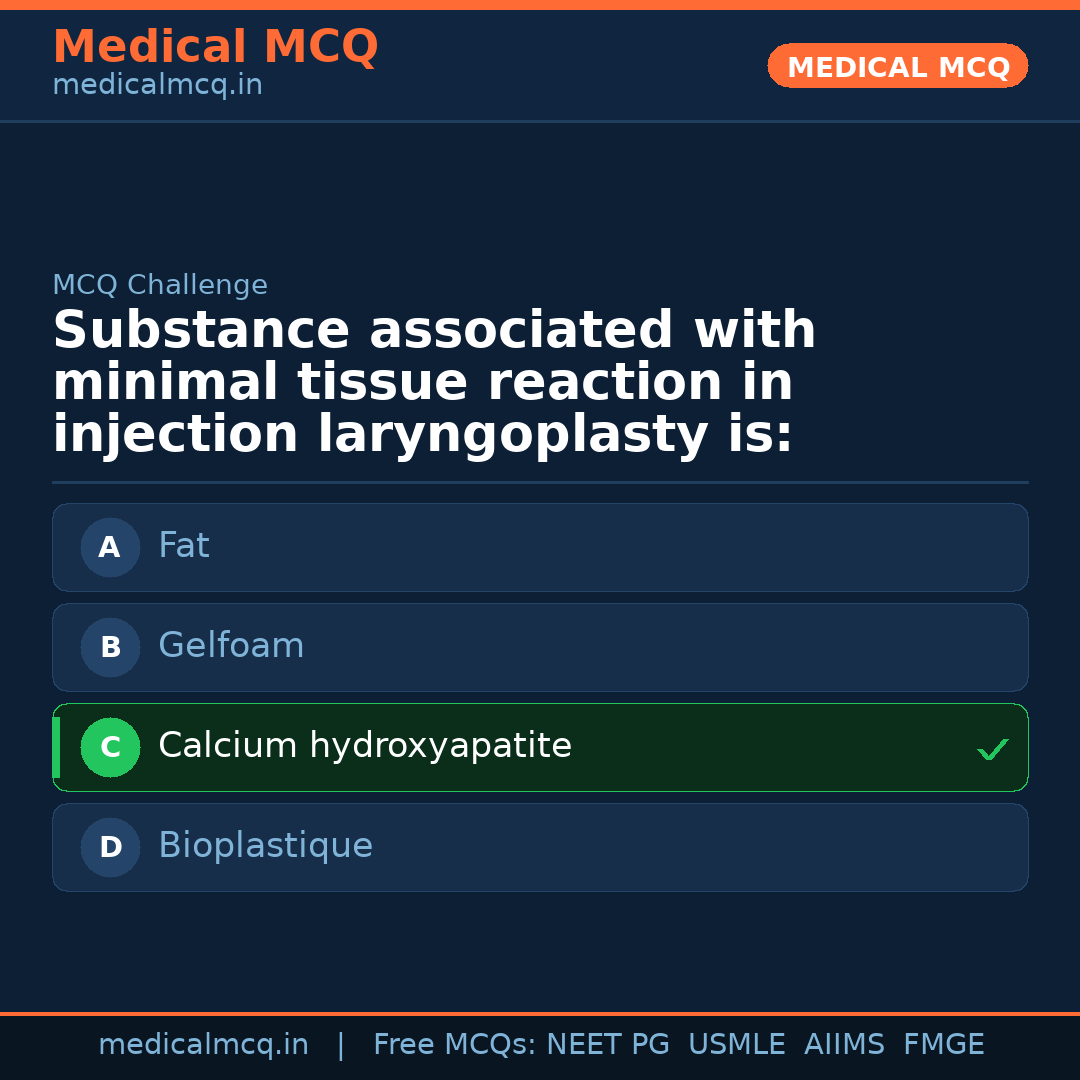Viewport: 1080px width, 1080px height.
Task: Click the green checkmark on option C
Action: (x=992, y=749)
